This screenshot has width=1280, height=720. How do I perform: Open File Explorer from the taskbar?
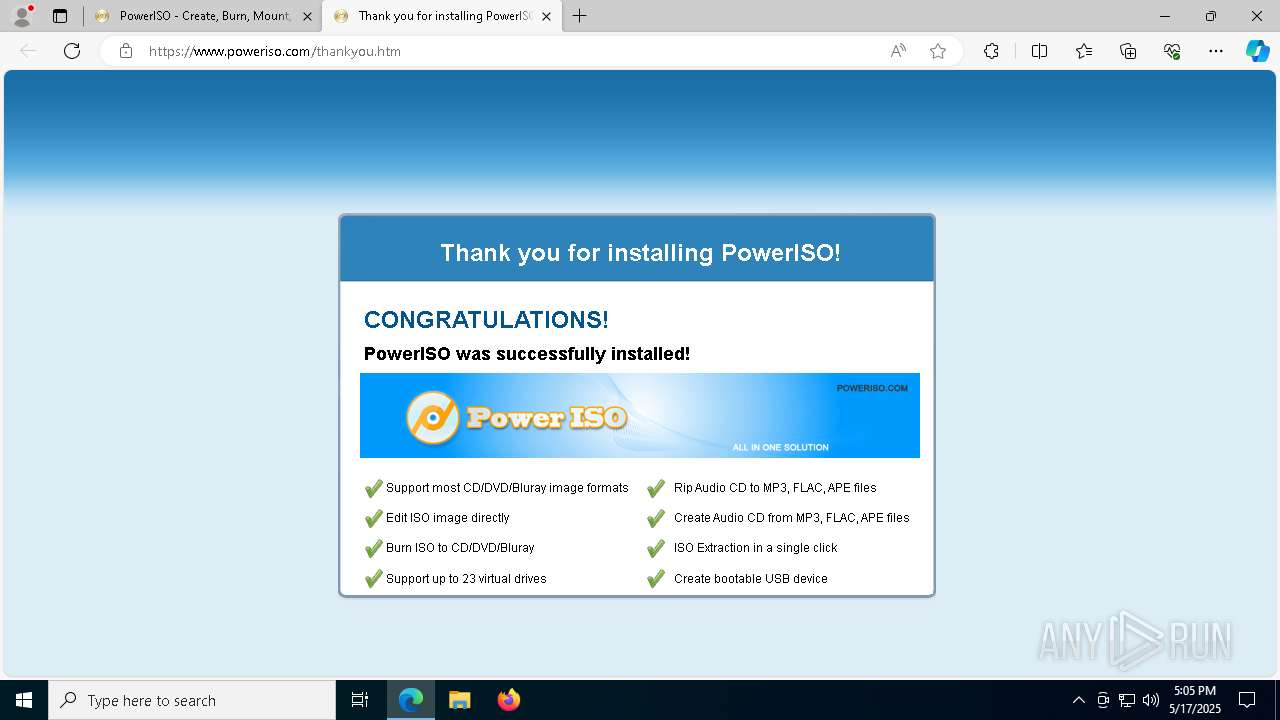tap(460, 700)
